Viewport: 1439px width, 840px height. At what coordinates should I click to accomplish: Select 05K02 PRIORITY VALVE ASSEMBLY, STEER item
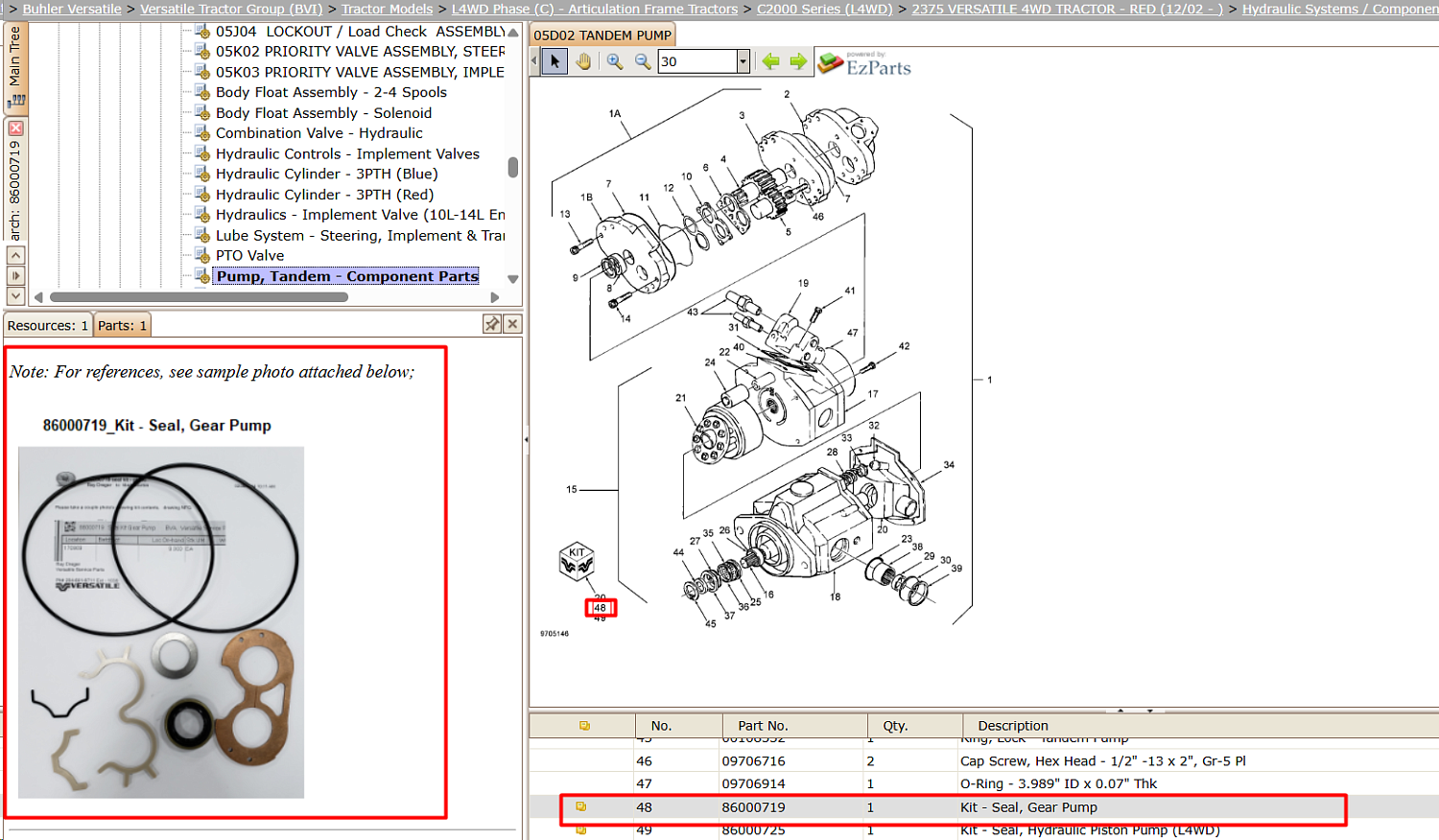360,52
